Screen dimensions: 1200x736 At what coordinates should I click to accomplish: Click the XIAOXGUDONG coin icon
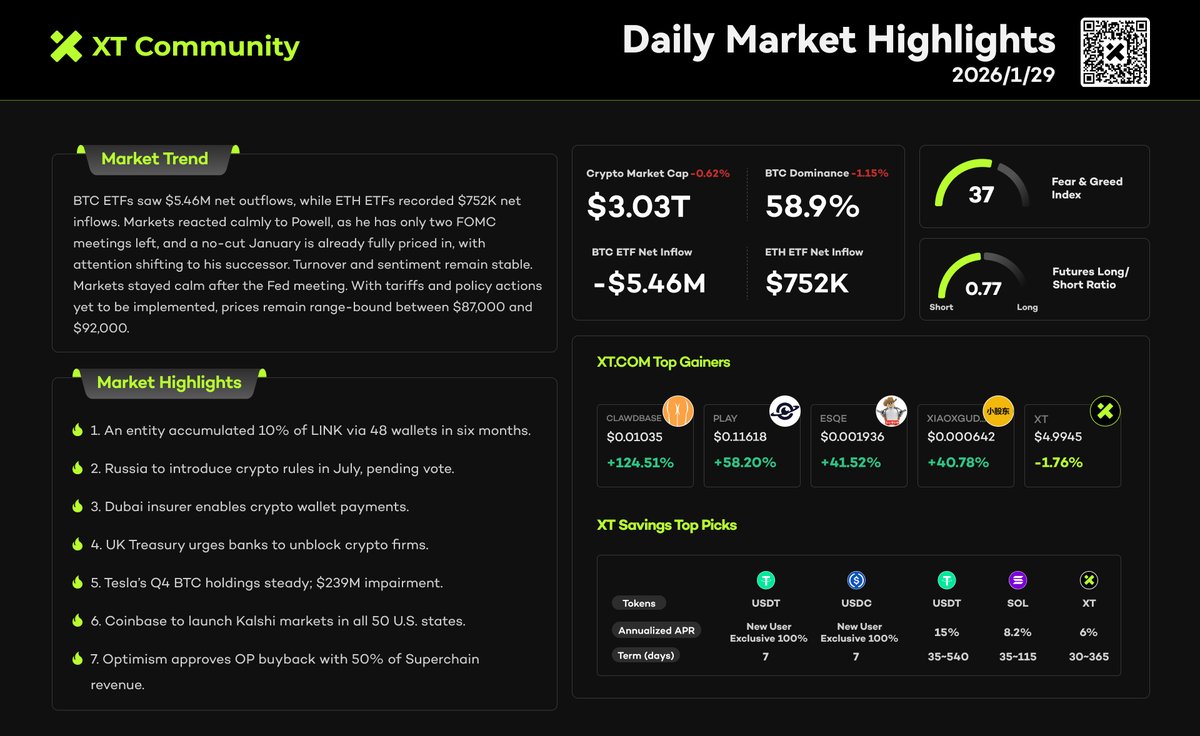pos(998,411)
